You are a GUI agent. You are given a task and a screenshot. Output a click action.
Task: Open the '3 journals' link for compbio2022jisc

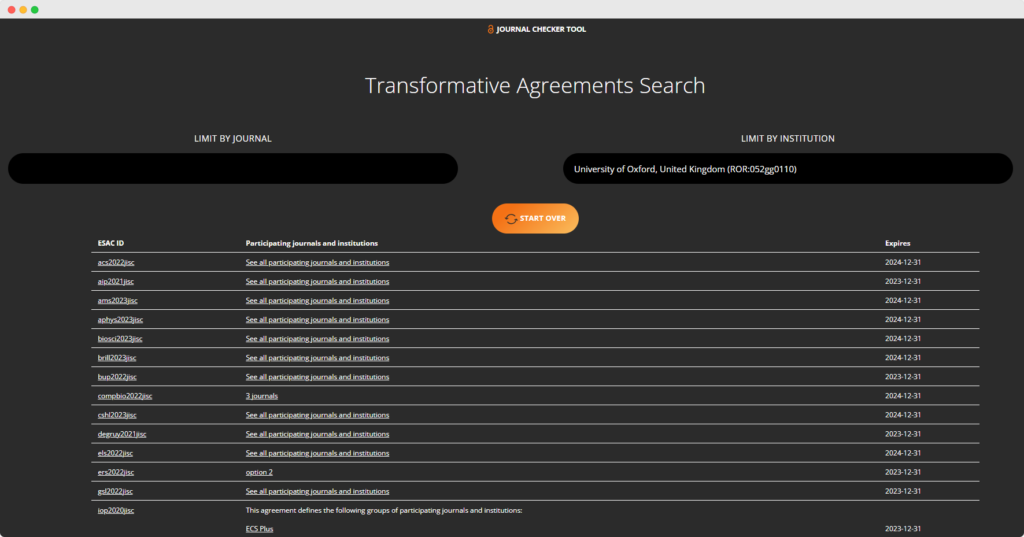pyautogui.click(x=261, y=396)
